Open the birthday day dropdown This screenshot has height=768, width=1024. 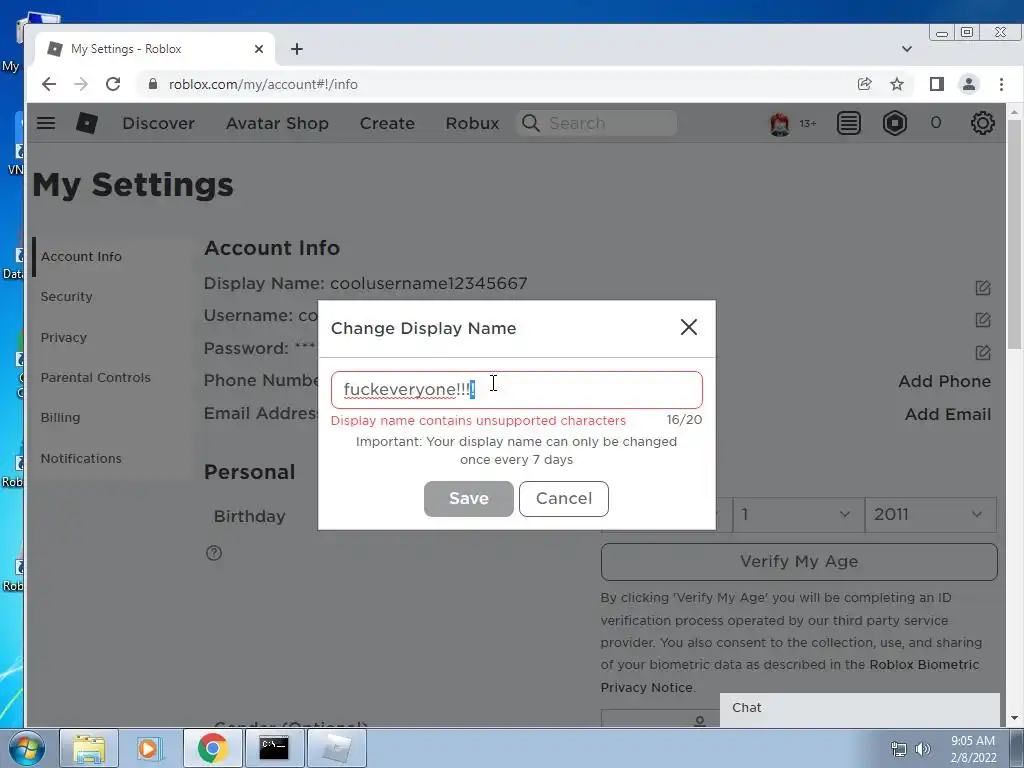[x=798, y=515]
